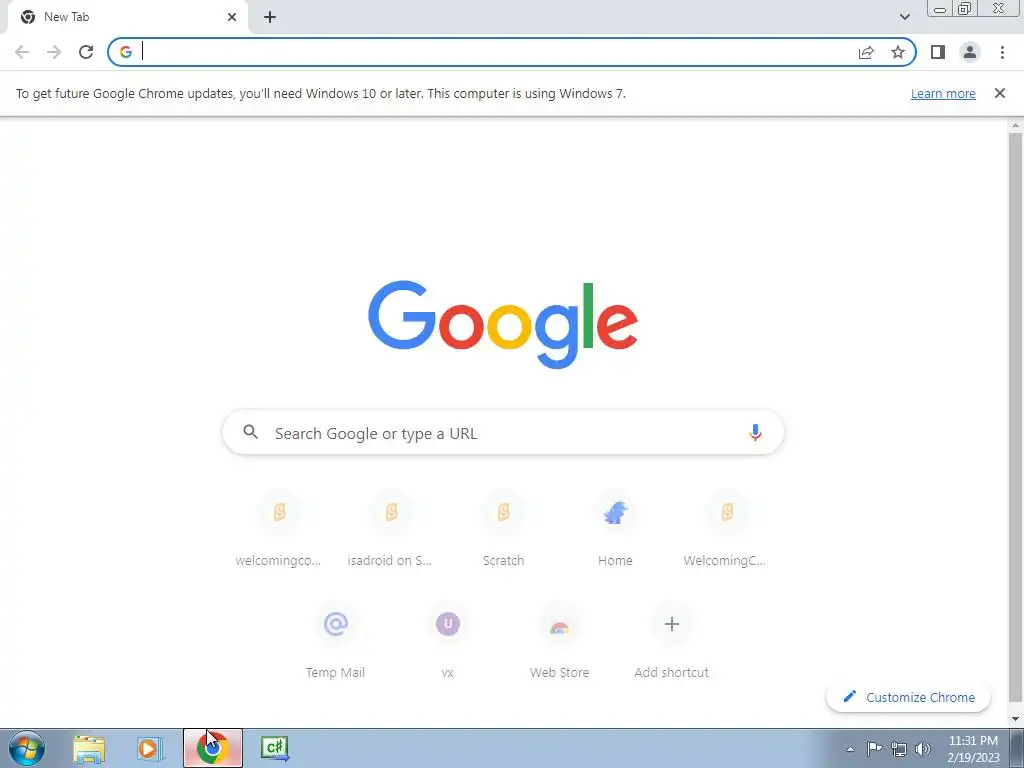The width and height of the screenshot is (1024, 768).
Task: Expand the tab search chevron
Action: coord(904,17)
